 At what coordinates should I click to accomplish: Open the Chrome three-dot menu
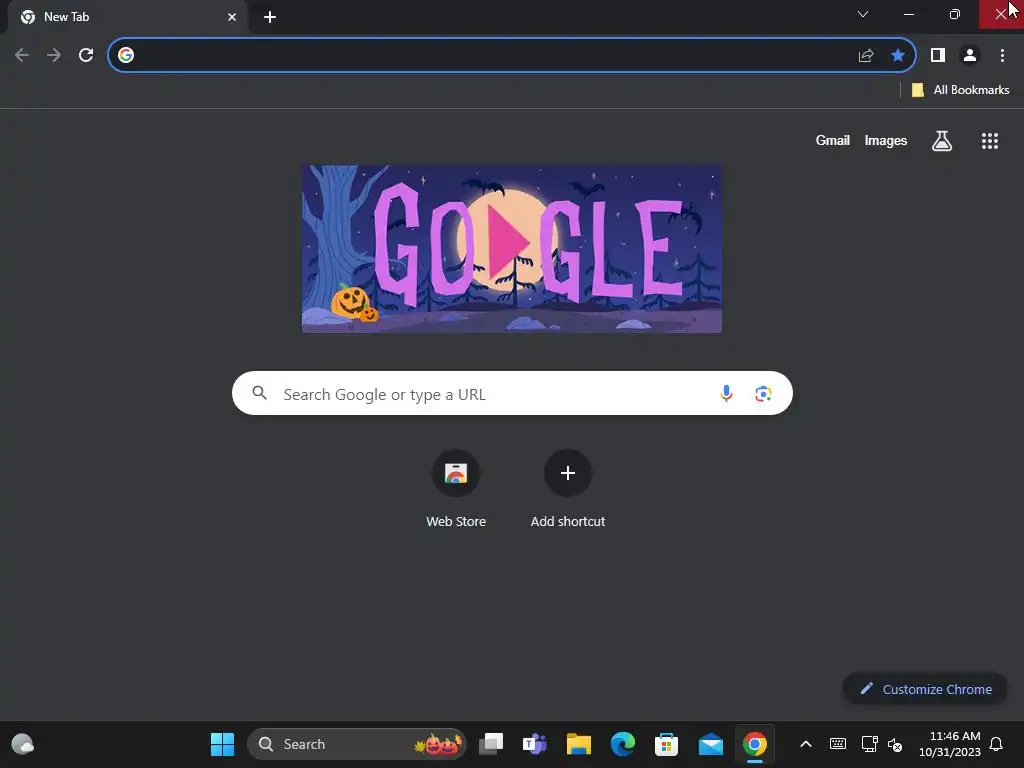pyautogui.click(x=1002, y=56)
